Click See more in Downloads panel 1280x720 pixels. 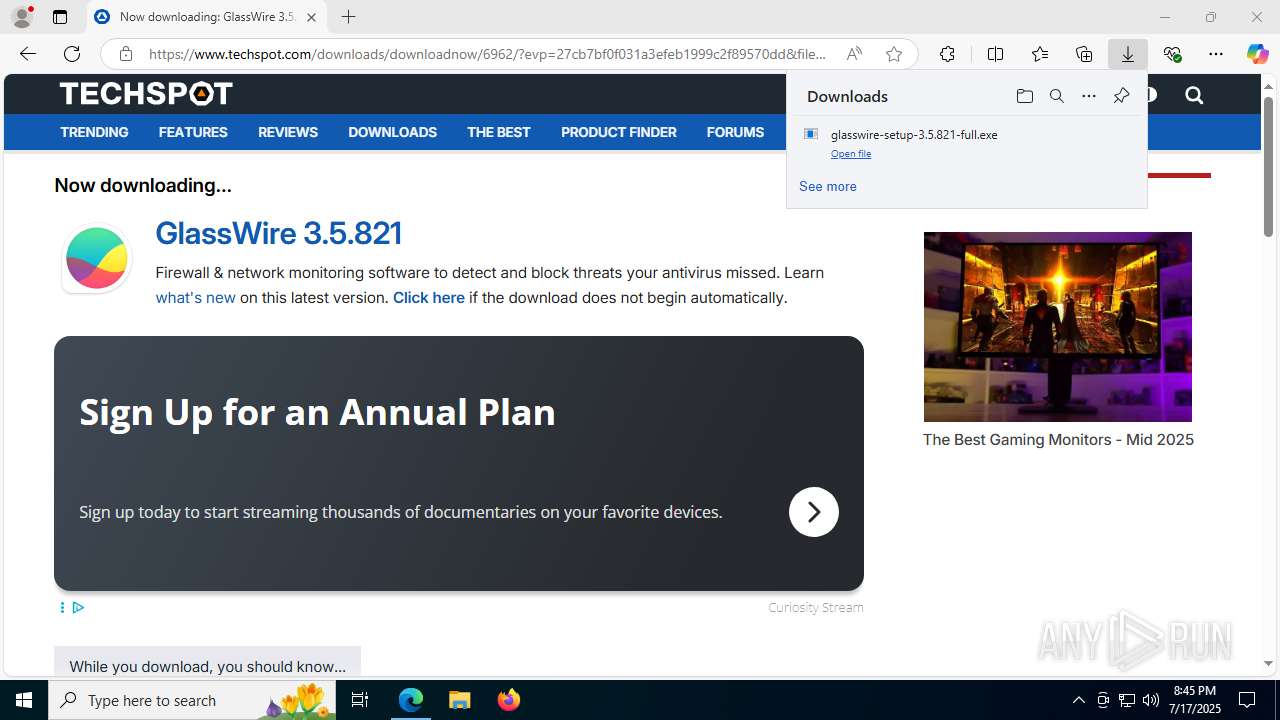(x=827, y=187)
